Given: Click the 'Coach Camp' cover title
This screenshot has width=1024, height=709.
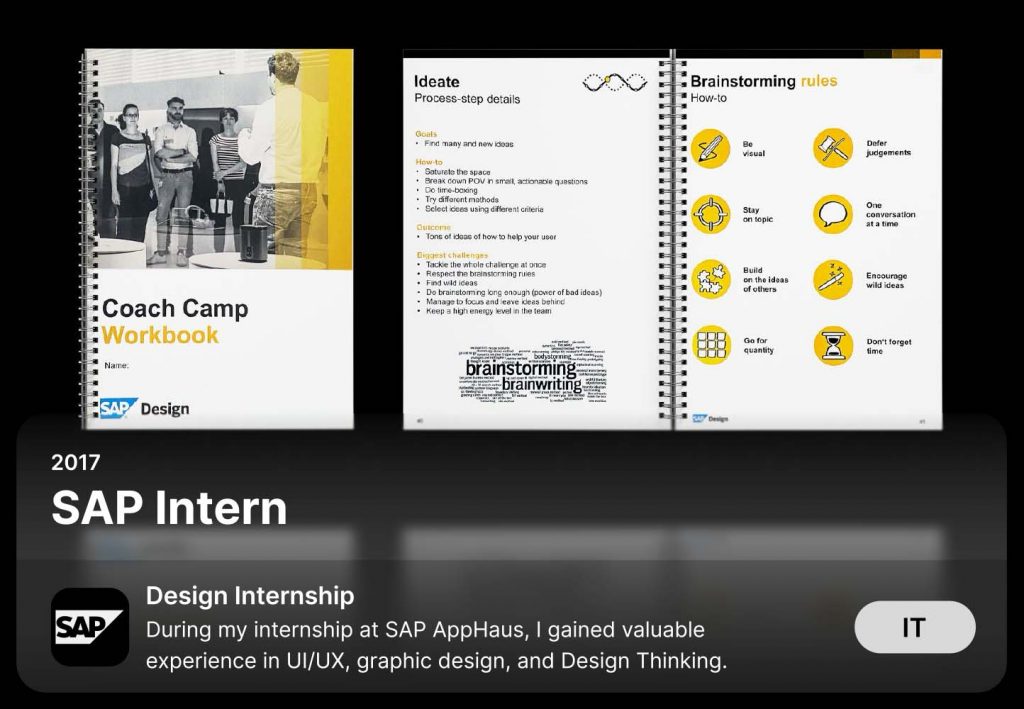Looking at the screenshot, I should 175,308.
